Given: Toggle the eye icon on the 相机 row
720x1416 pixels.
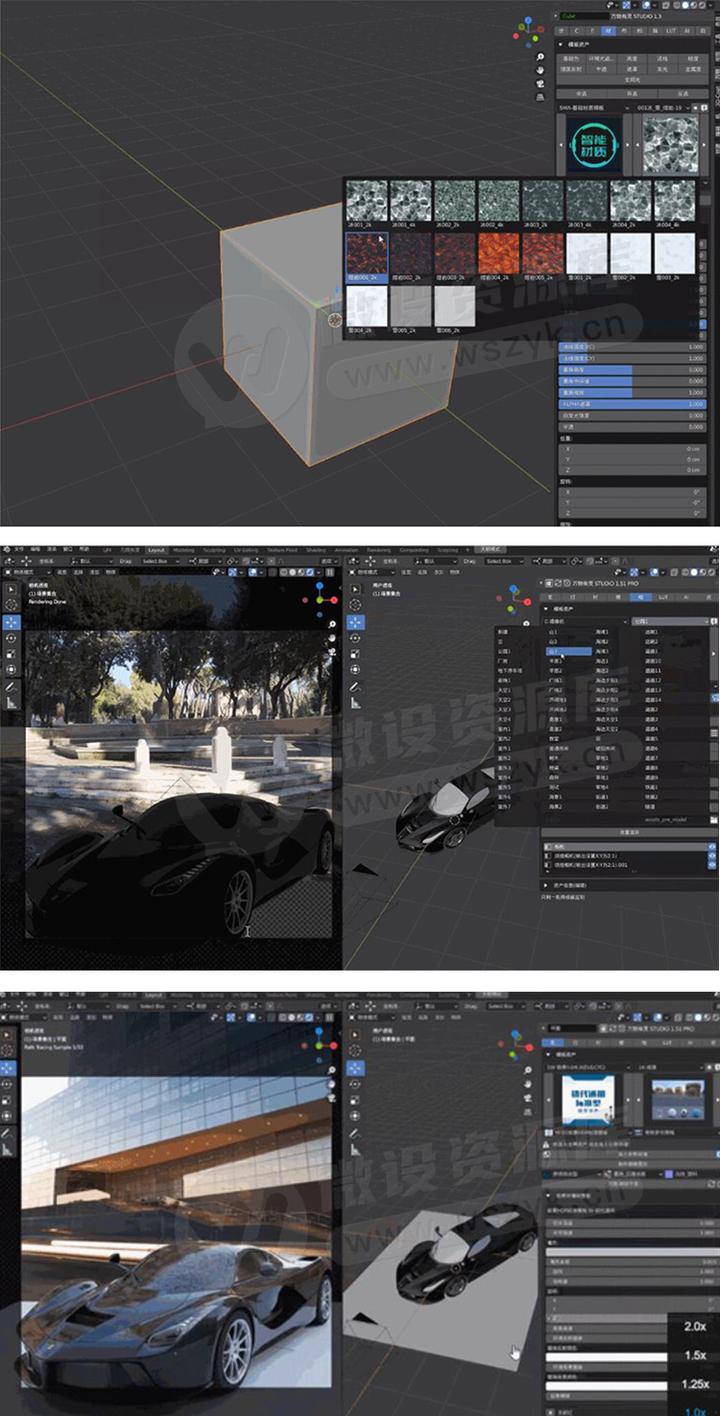Looking at the screenshot, I should coord(712,845).
